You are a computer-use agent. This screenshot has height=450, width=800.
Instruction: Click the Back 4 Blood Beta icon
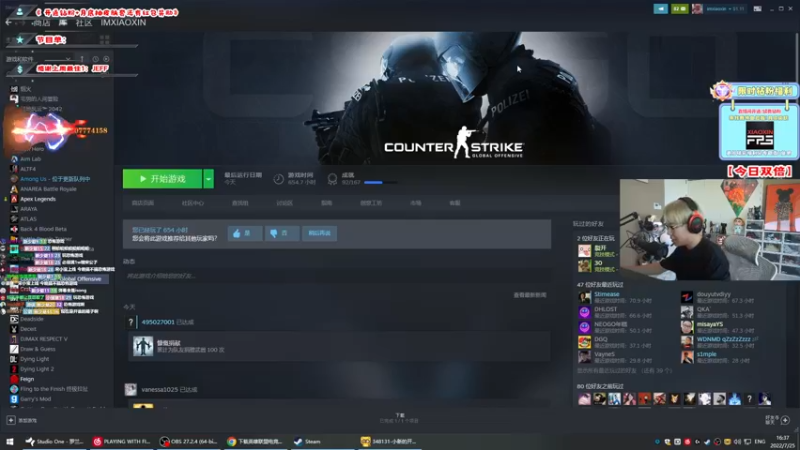pyautogui.click(x=14, y=229)
